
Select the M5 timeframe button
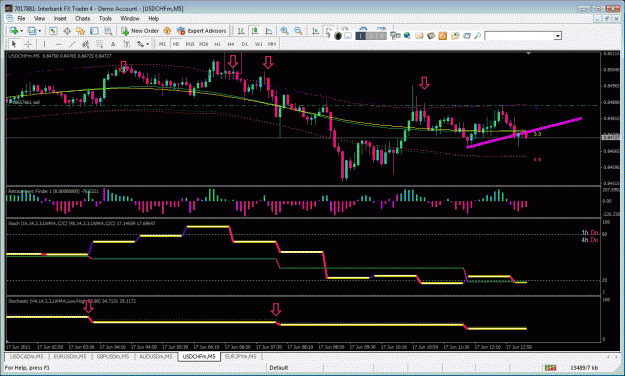(x=176, y=44)
